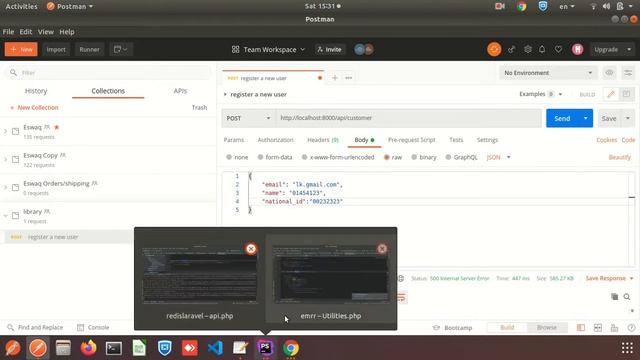Screen dimensions: 640x360
Task: Open Postman settings gear icon
Action: (528, 49)
